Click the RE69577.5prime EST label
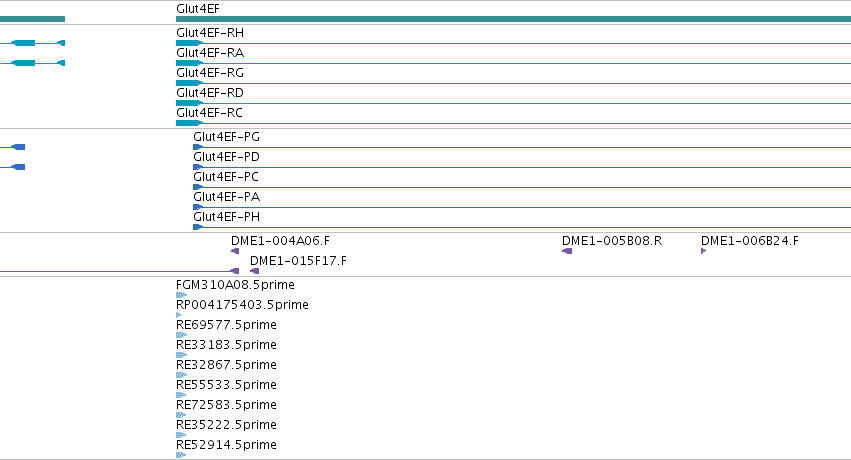The image size is (851, 460). coord(226,325)
